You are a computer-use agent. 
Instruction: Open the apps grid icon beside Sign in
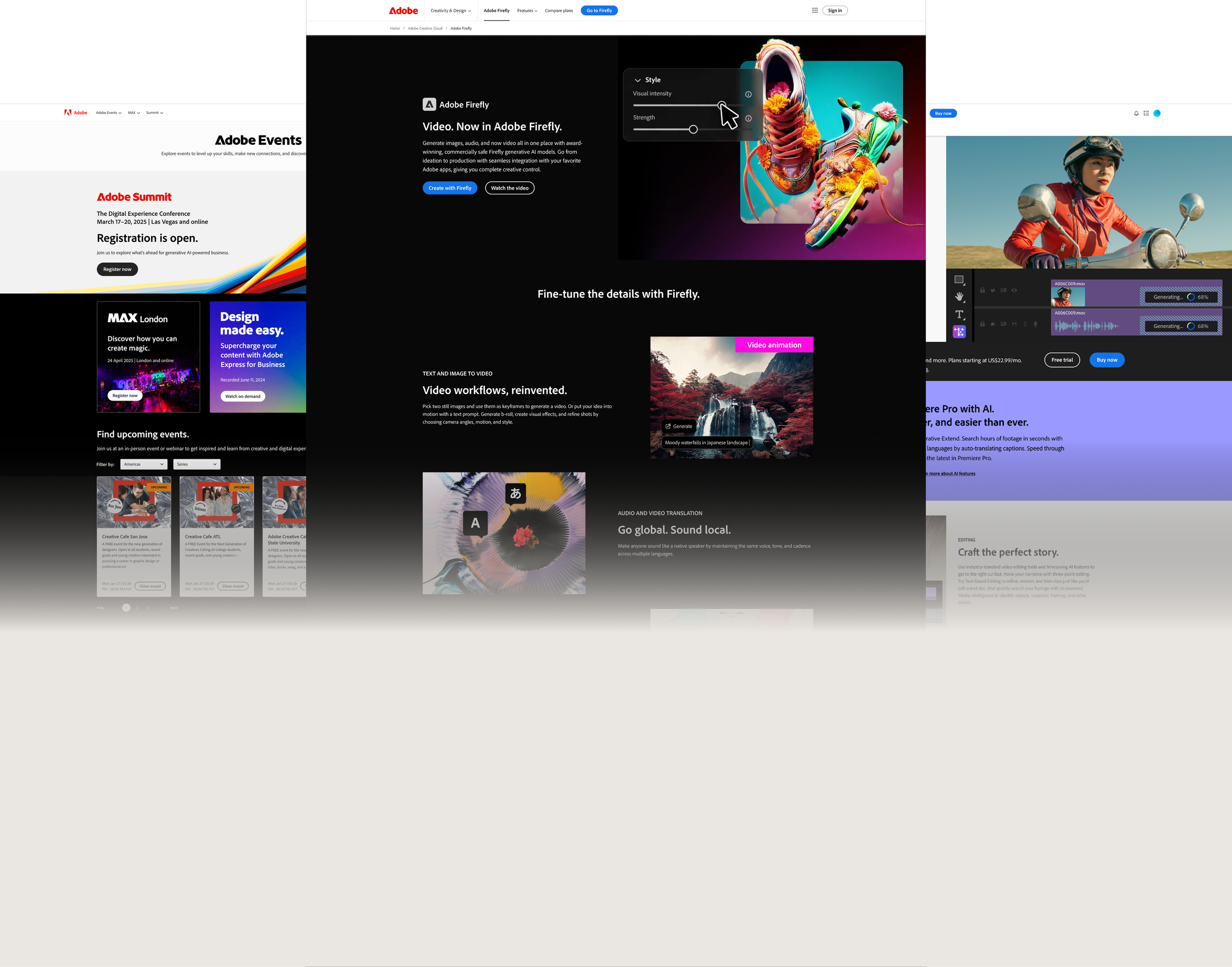click(x=815, y=10)
